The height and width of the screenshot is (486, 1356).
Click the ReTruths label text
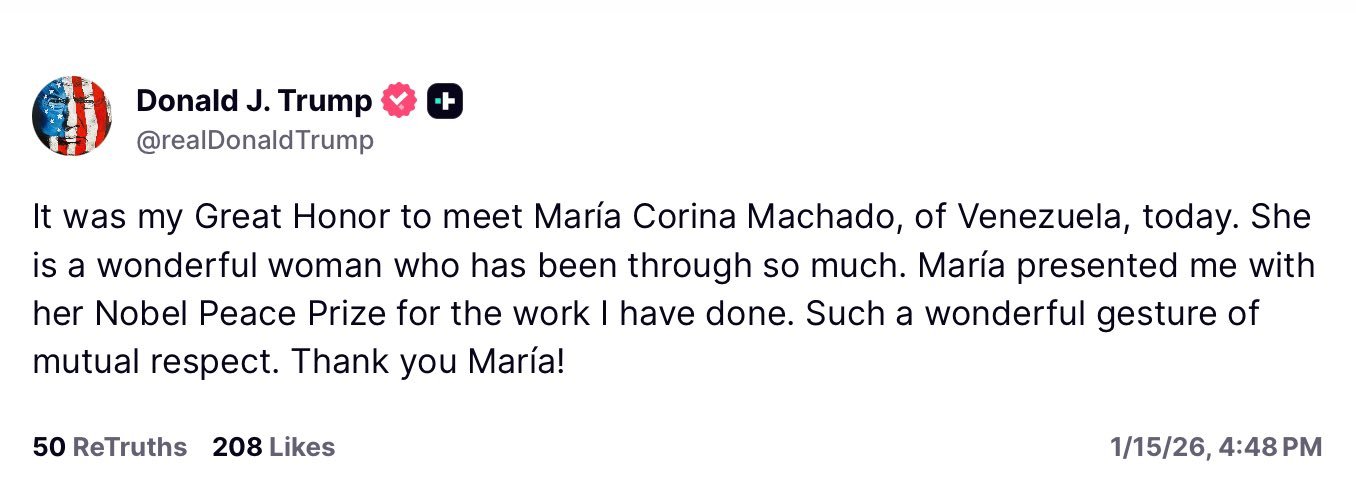(130, 447)
